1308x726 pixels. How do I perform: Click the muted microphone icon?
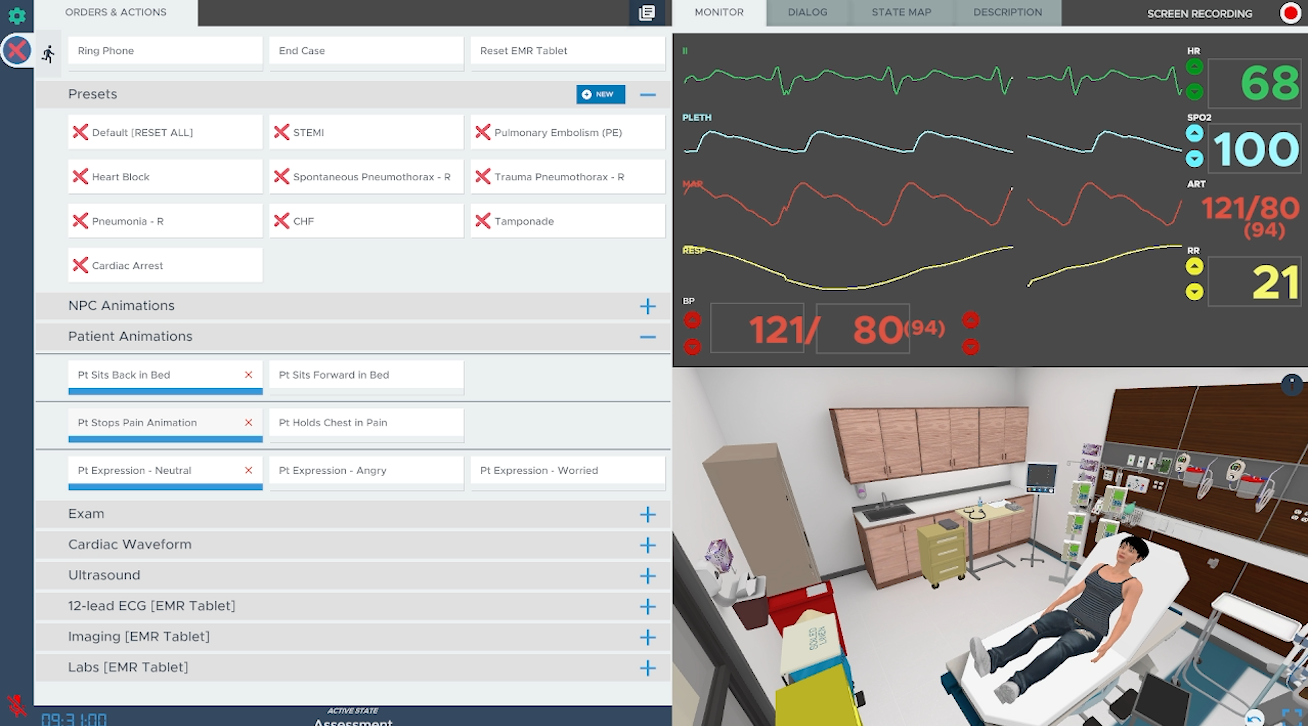click(x=16, y=704)
